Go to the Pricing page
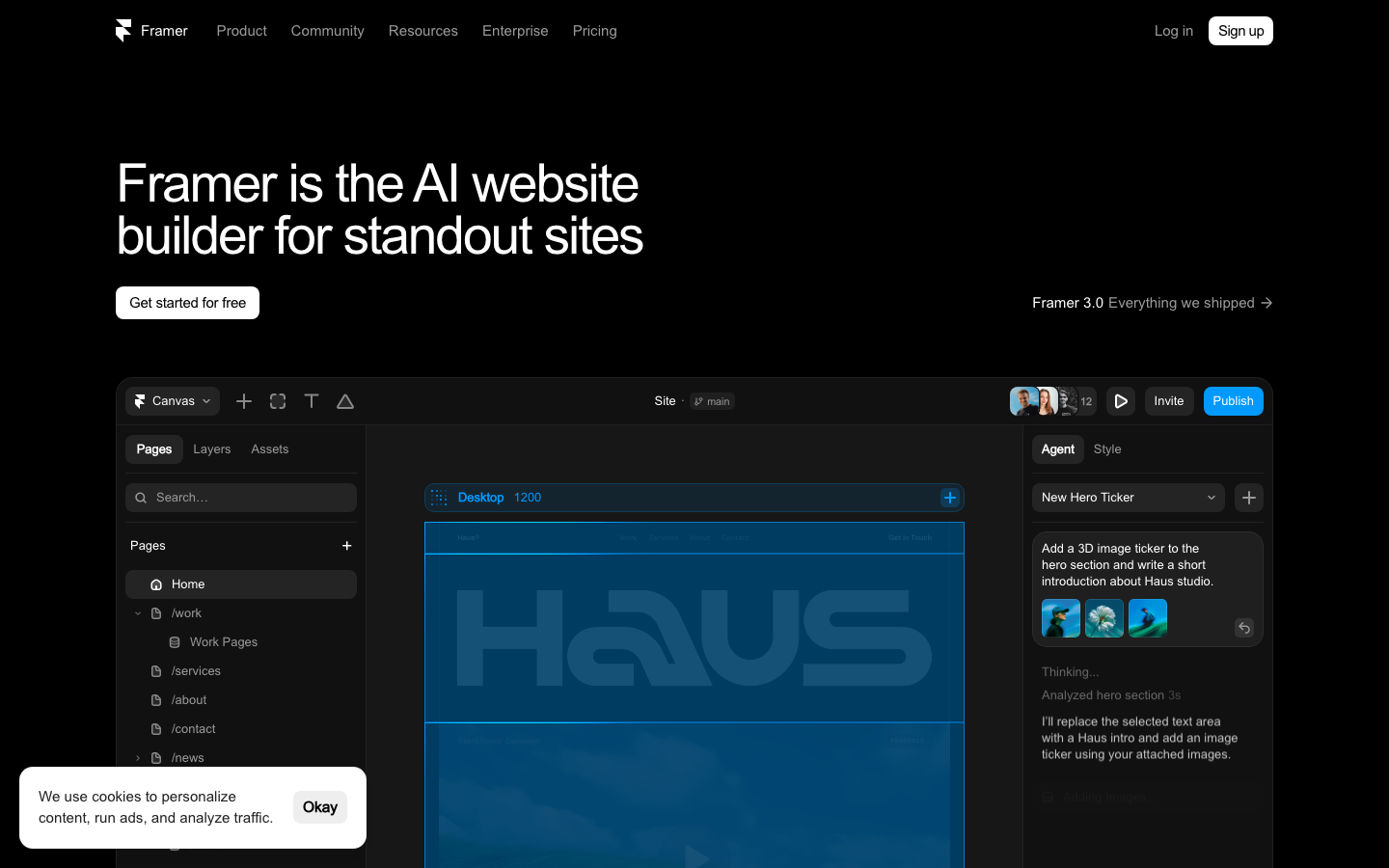This screenshot has height=868, width=1389. point(595,31)
